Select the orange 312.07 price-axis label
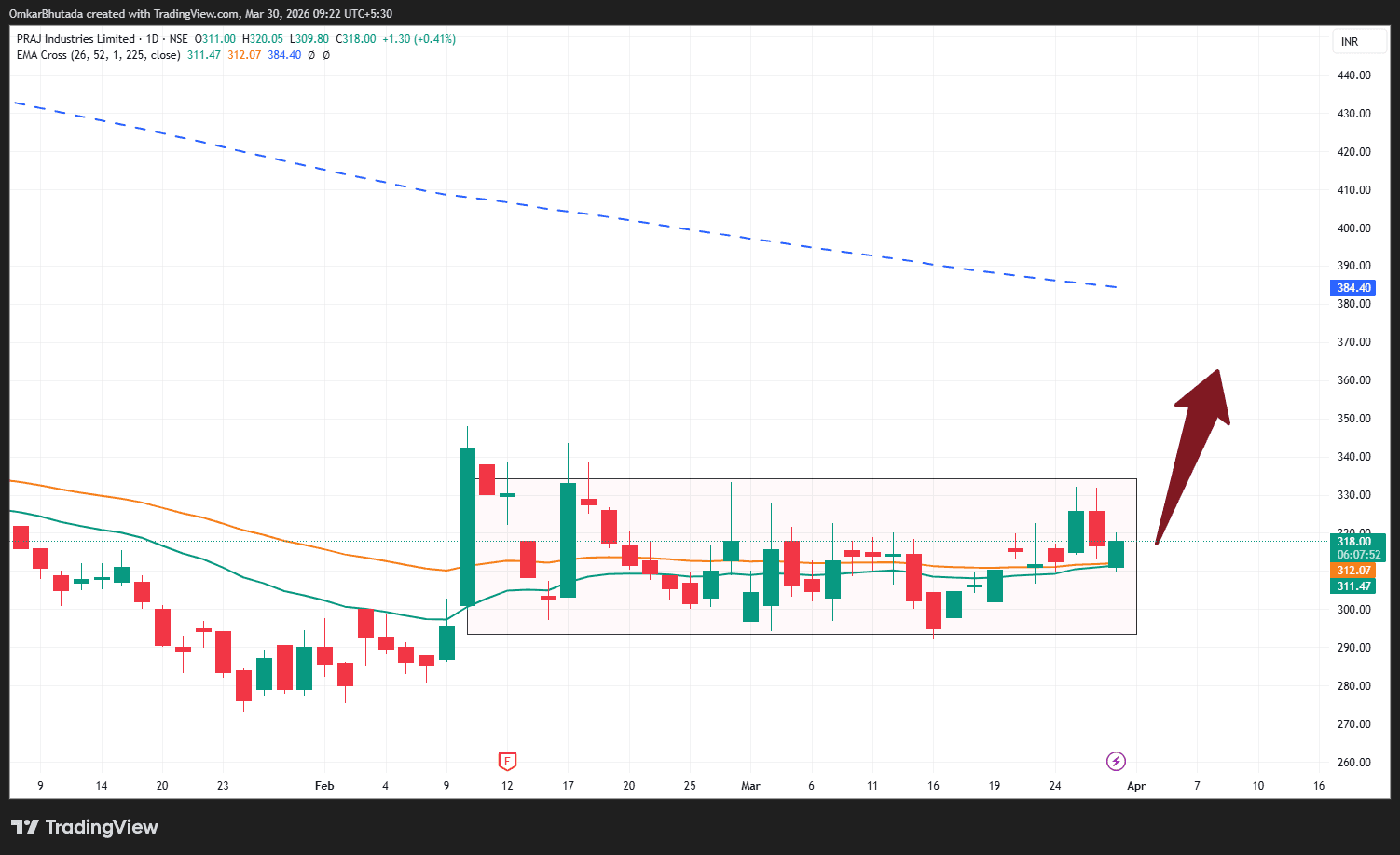The image size is (1400, 855). [1353, 571]
